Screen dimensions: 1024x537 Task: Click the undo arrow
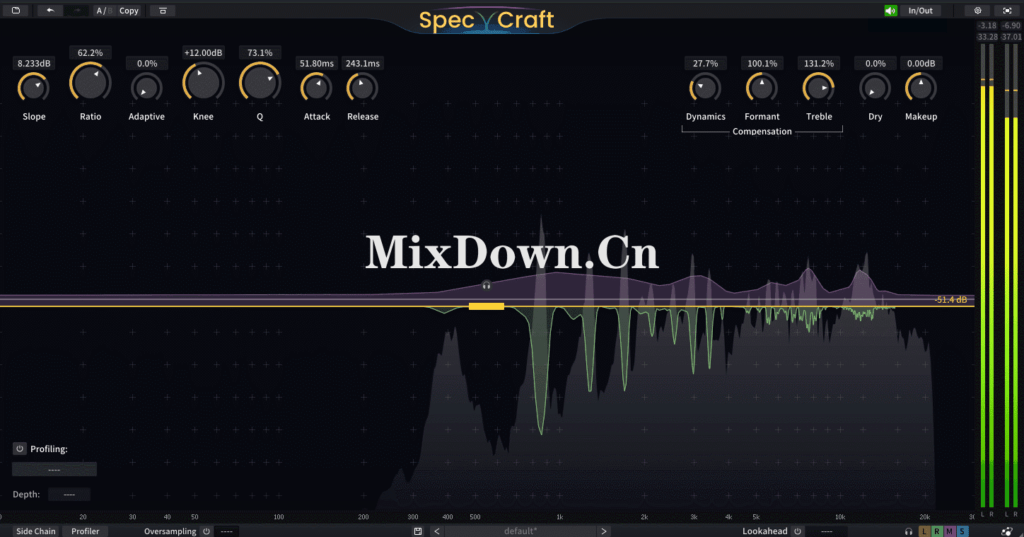click(50, 10)
